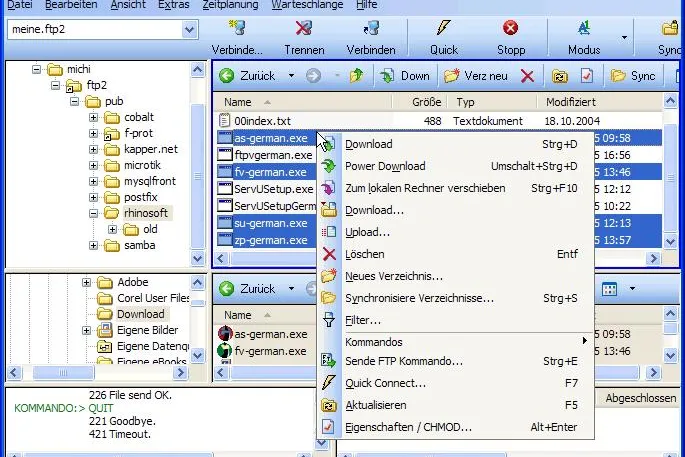
Task: Open the Modus dropdown arrow
Action: pyautogui.click(x=624, y=38)
